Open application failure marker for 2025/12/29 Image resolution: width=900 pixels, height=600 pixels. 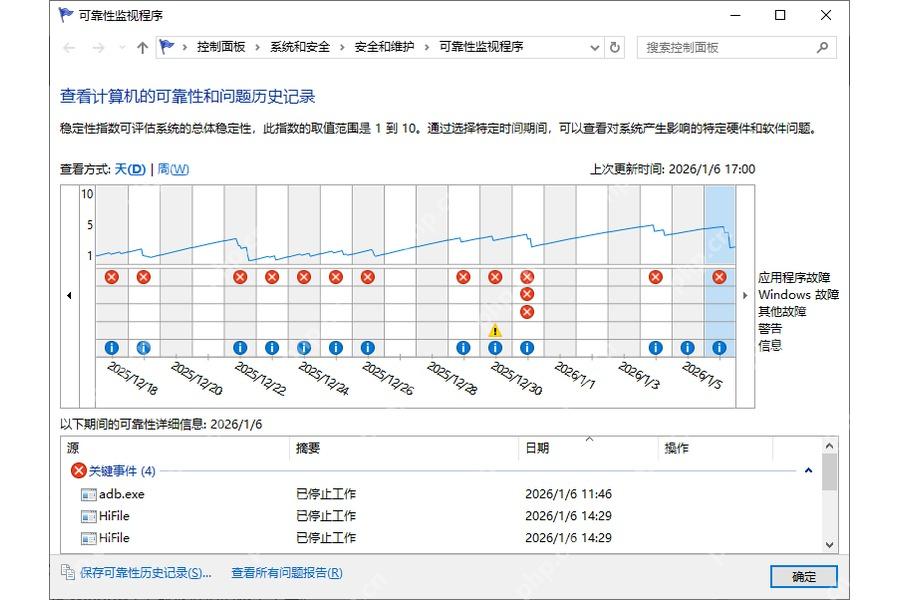tap(463, 277)
